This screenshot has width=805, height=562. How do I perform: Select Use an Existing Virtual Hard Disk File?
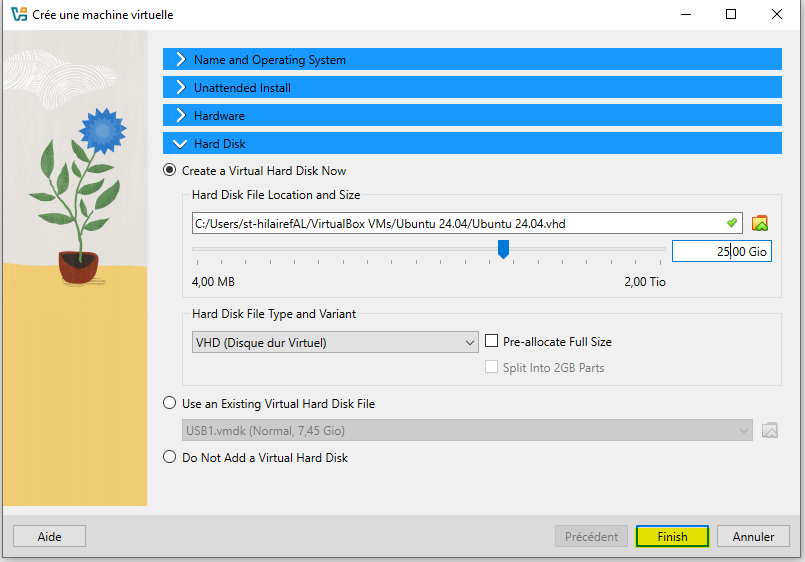(x=170, y=404)
